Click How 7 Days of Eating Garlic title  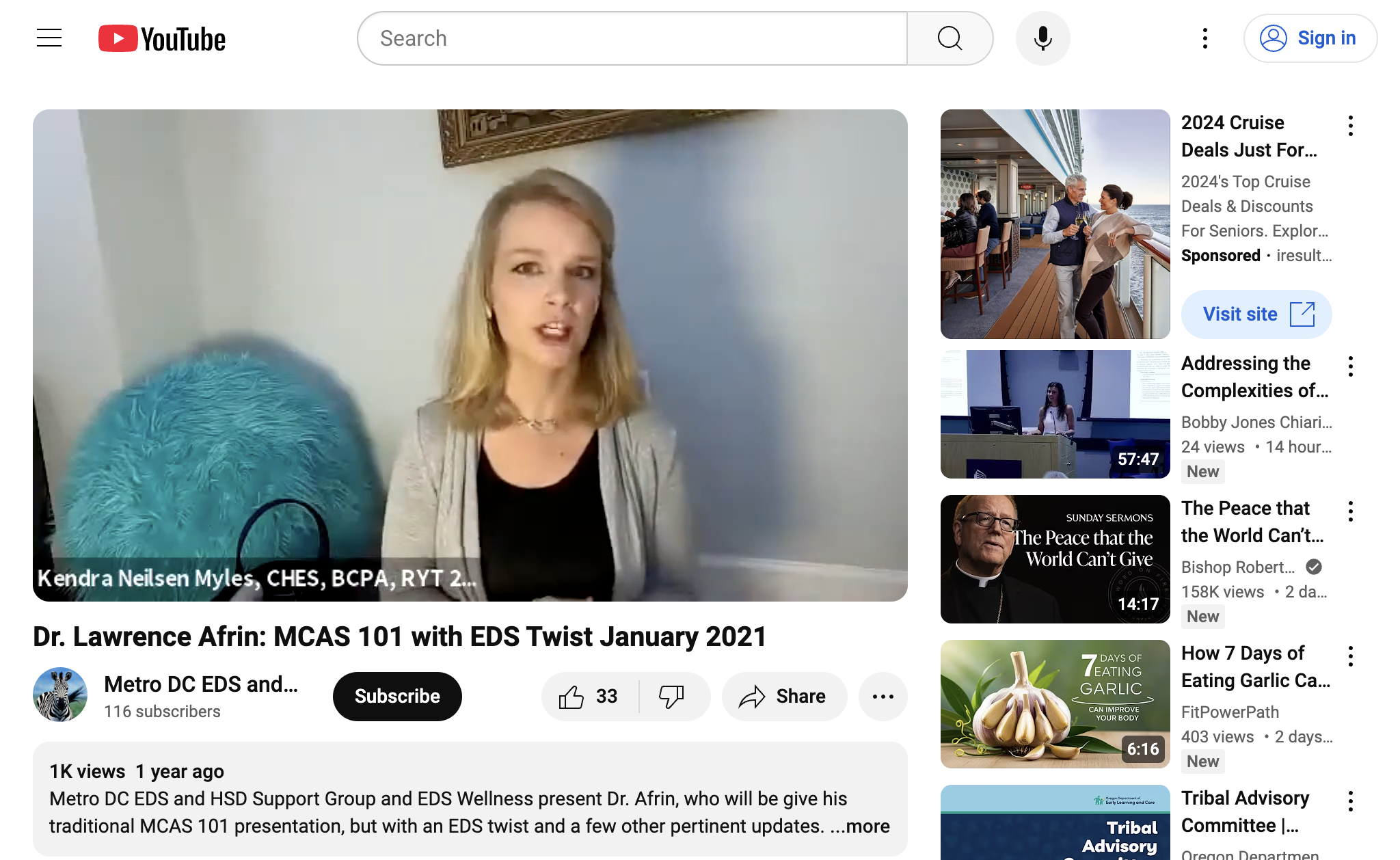pos(1256,667)
